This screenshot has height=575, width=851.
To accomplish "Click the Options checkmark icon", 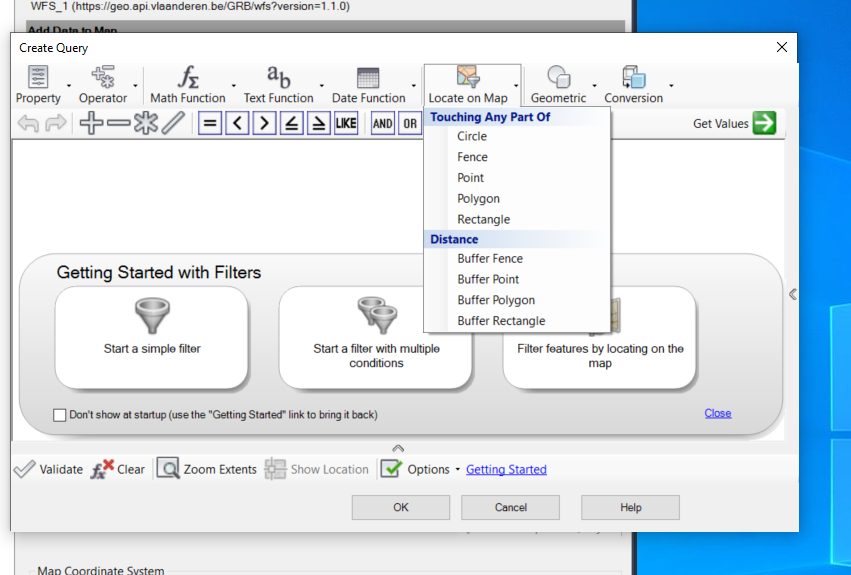I will pyautogui.click(x=391, y=469).
